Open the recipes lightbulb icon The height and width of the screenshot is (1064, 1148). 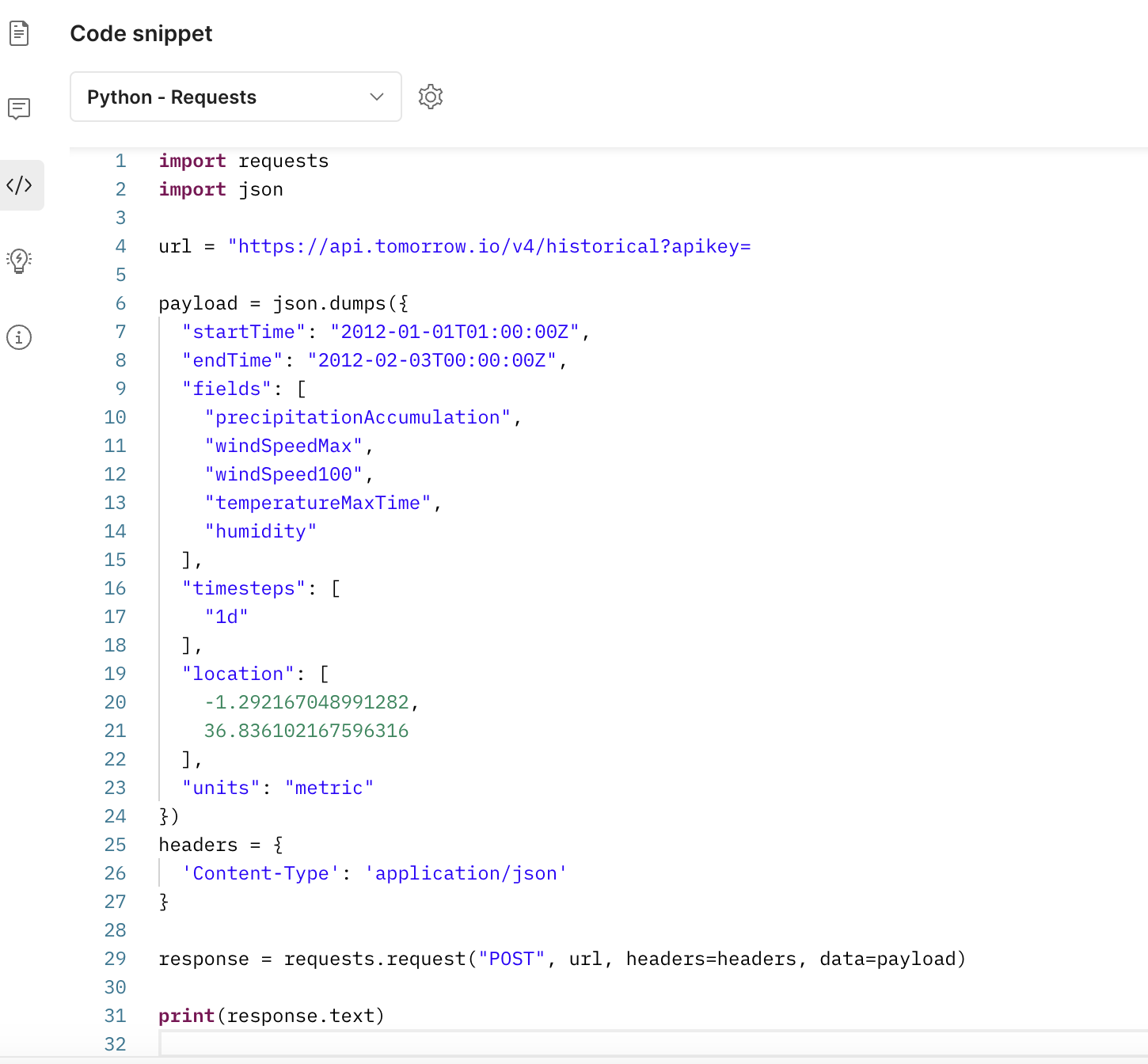pos(19,260)
